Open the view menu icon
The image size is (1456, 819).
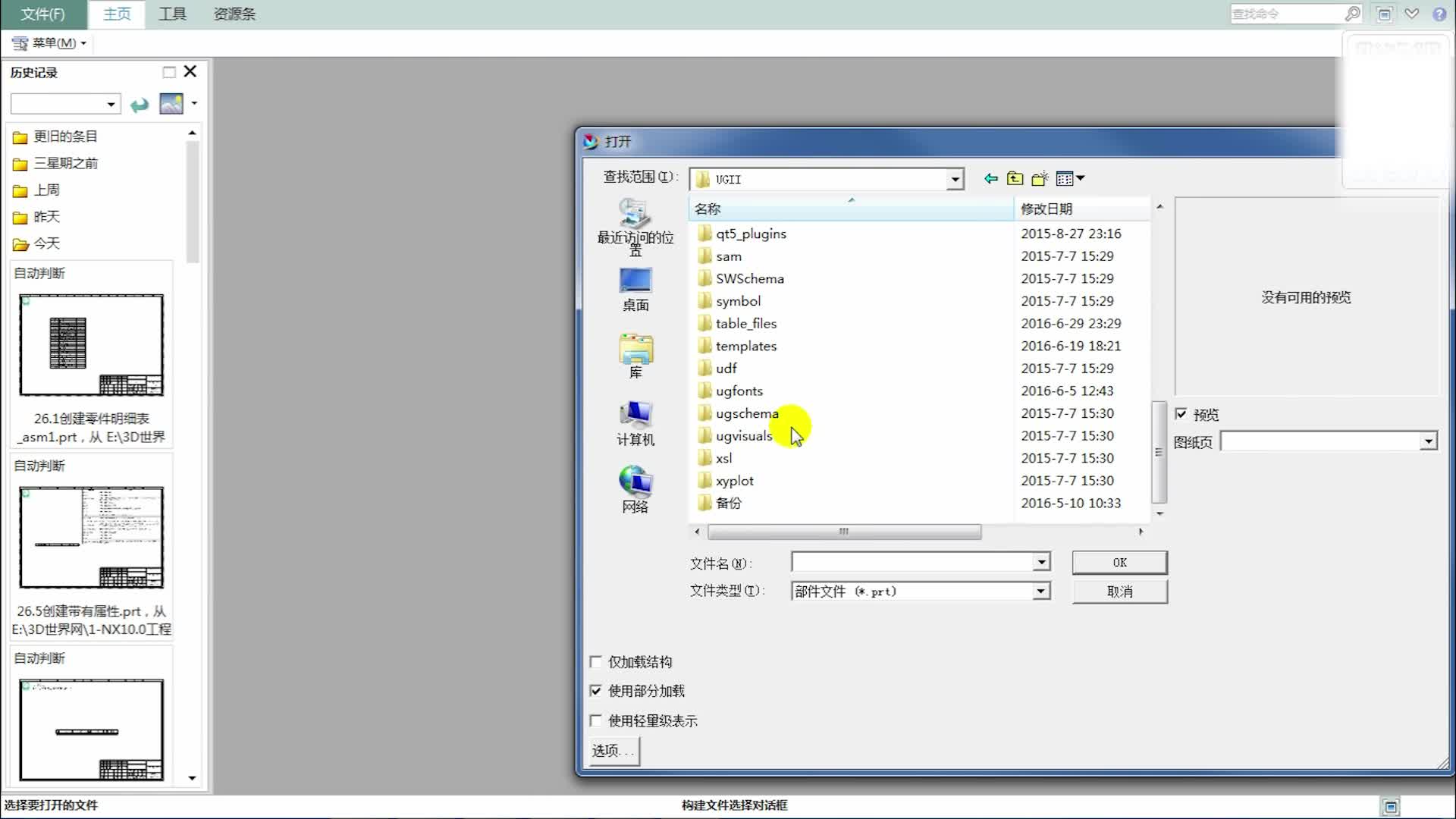pyautogui.click(x=1069, y=179)
